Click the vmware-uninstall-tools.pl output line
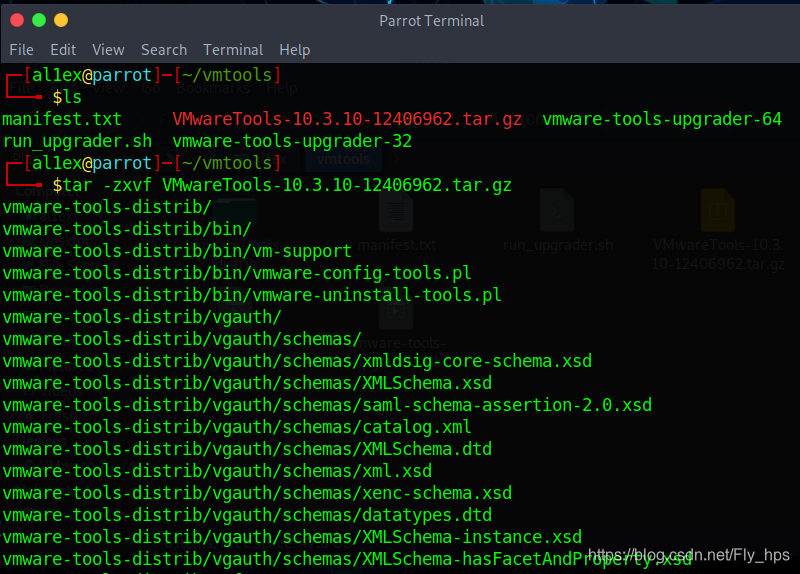Viewport: 800px width, 574px height. click(x=252, y=295)
